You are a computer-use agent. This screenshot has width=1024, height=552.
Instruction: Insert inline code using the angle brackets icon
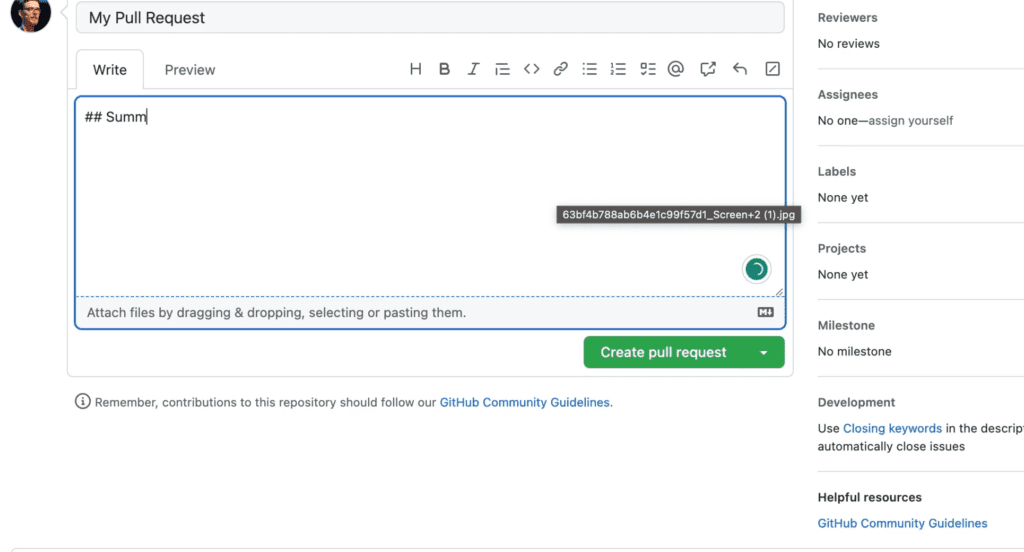pyautogui.click(x=532, y=69)
